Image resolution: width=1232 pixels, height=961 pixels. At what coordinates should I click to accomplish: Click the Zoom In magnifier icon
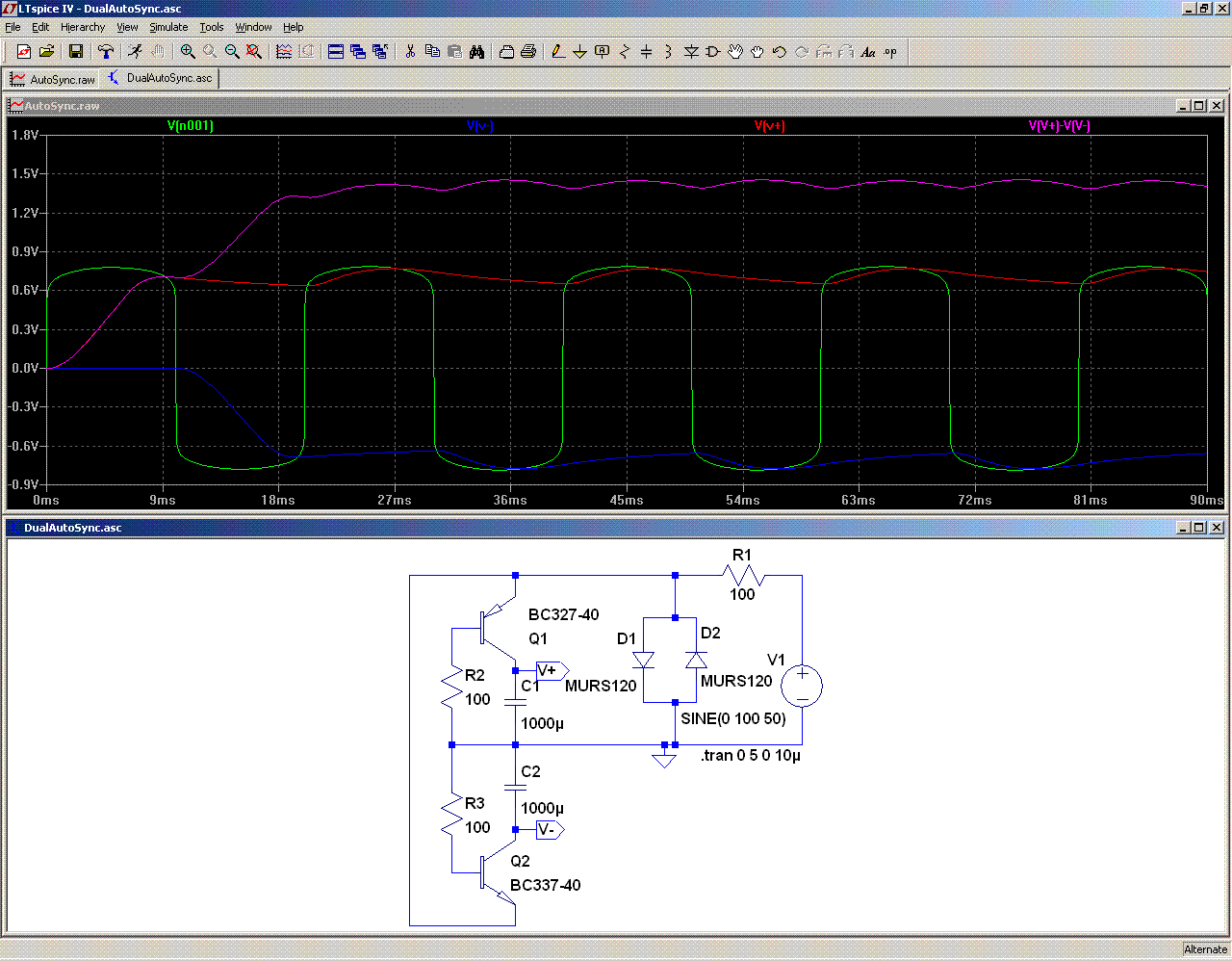click(188, 52)
